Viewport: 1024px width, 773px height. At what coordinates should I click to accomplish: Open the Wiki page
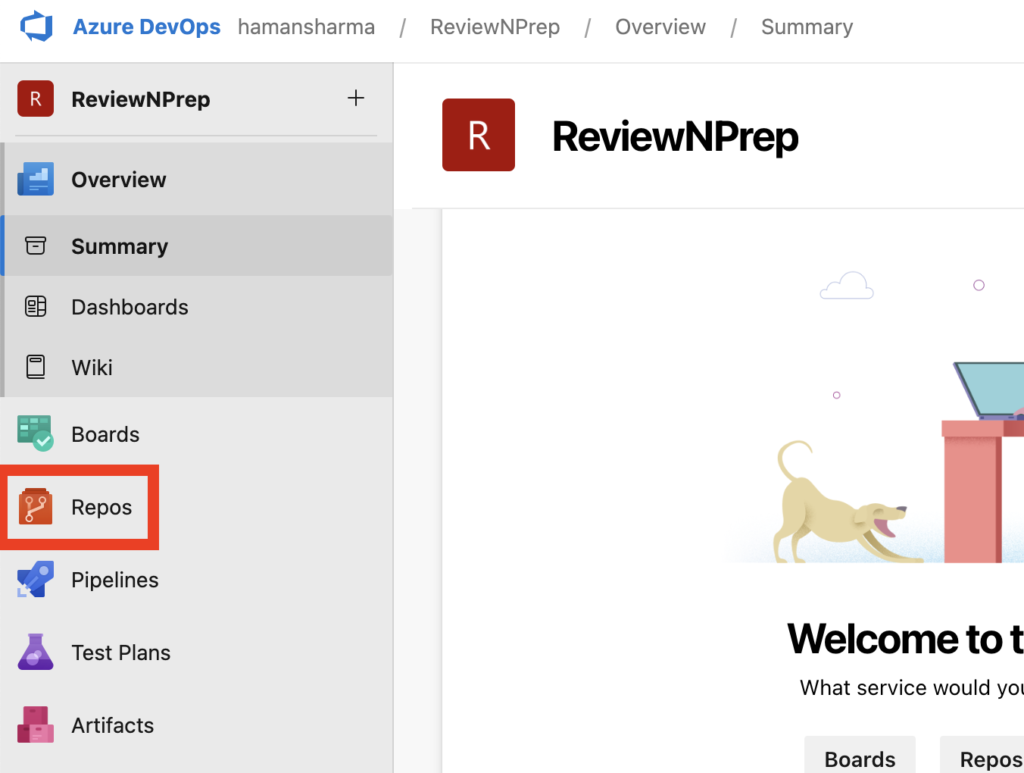(198, 367)
